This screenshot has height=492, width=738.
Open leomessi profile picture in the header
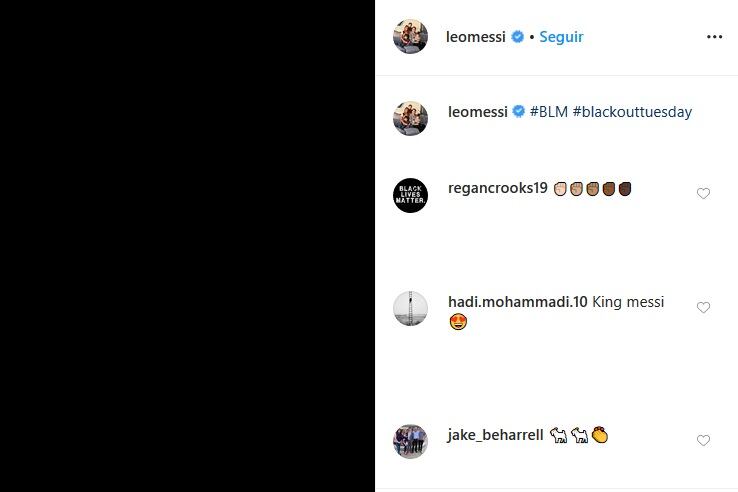click(411, 37)
